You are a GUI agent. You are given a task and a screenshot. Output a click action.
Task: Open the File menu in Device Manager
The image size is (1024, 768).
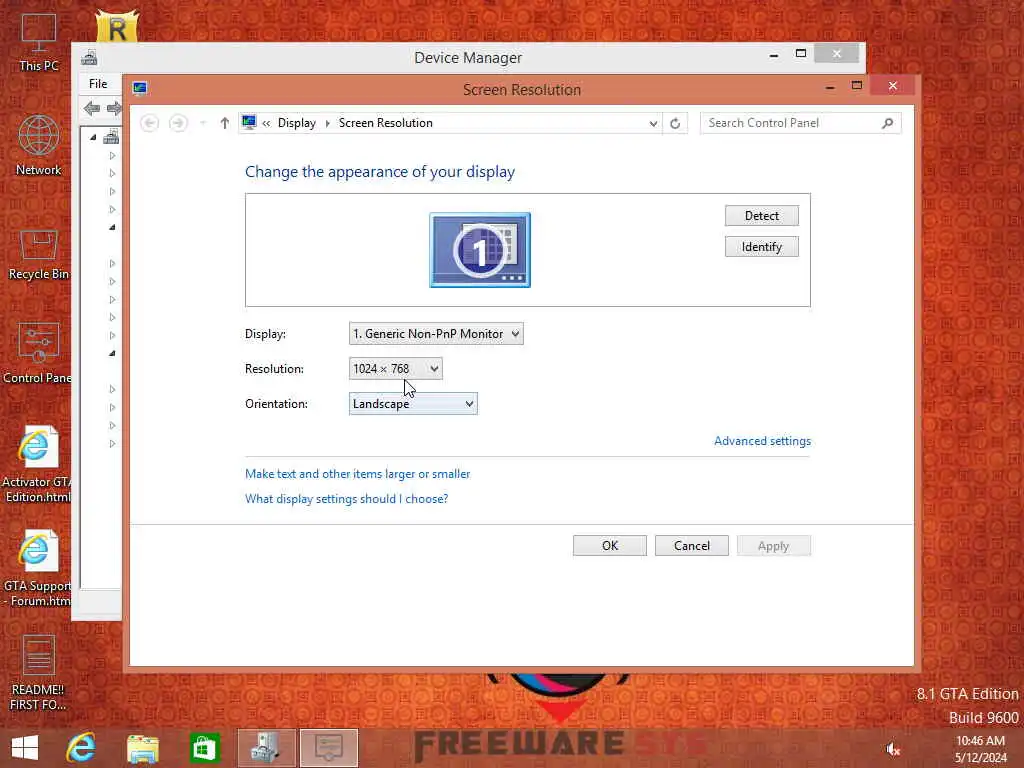coord(98,84)
